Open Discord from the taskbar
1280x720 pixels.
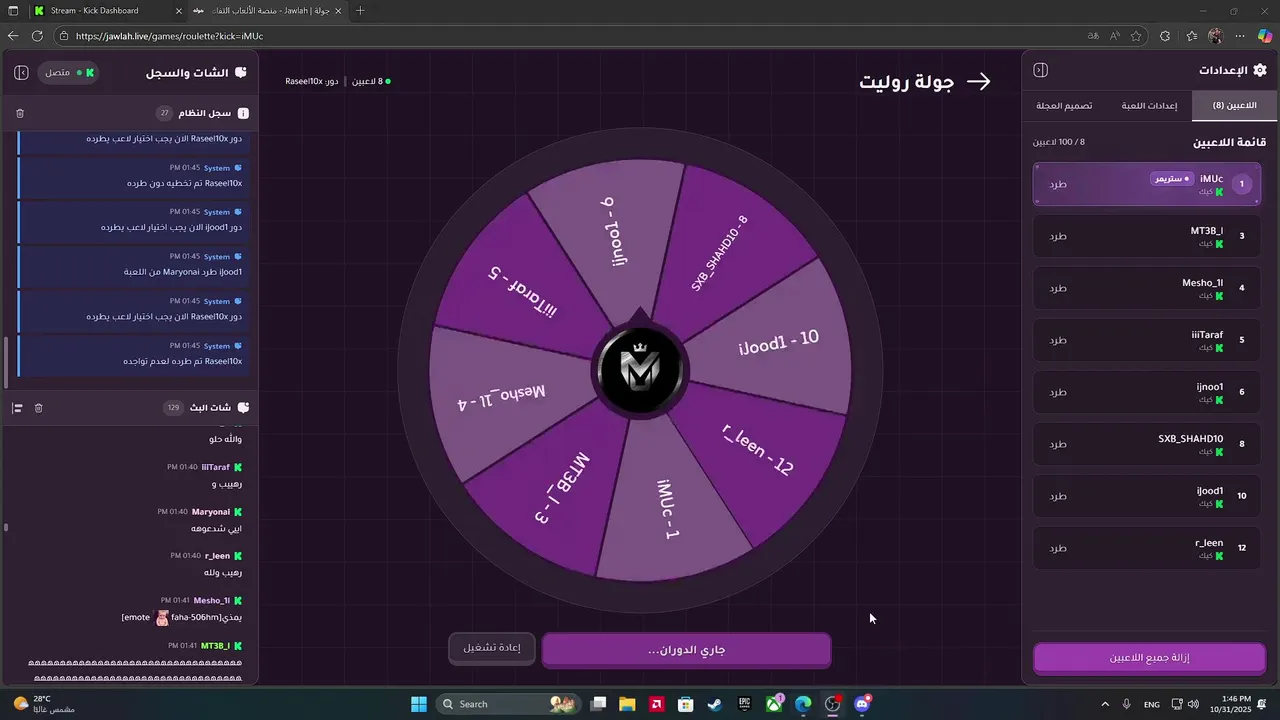tap(862, 704)
